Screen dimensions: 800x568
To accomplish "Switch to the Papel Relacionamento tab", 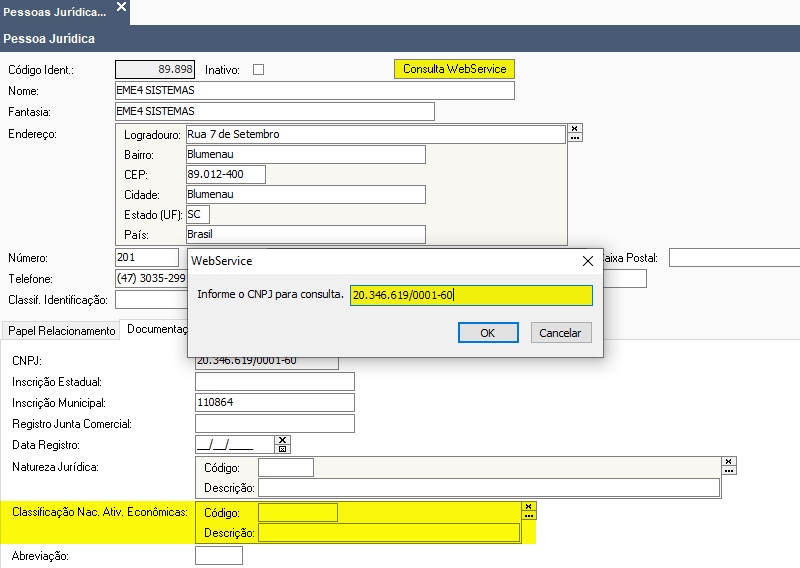I will click(x=61, y=331).
